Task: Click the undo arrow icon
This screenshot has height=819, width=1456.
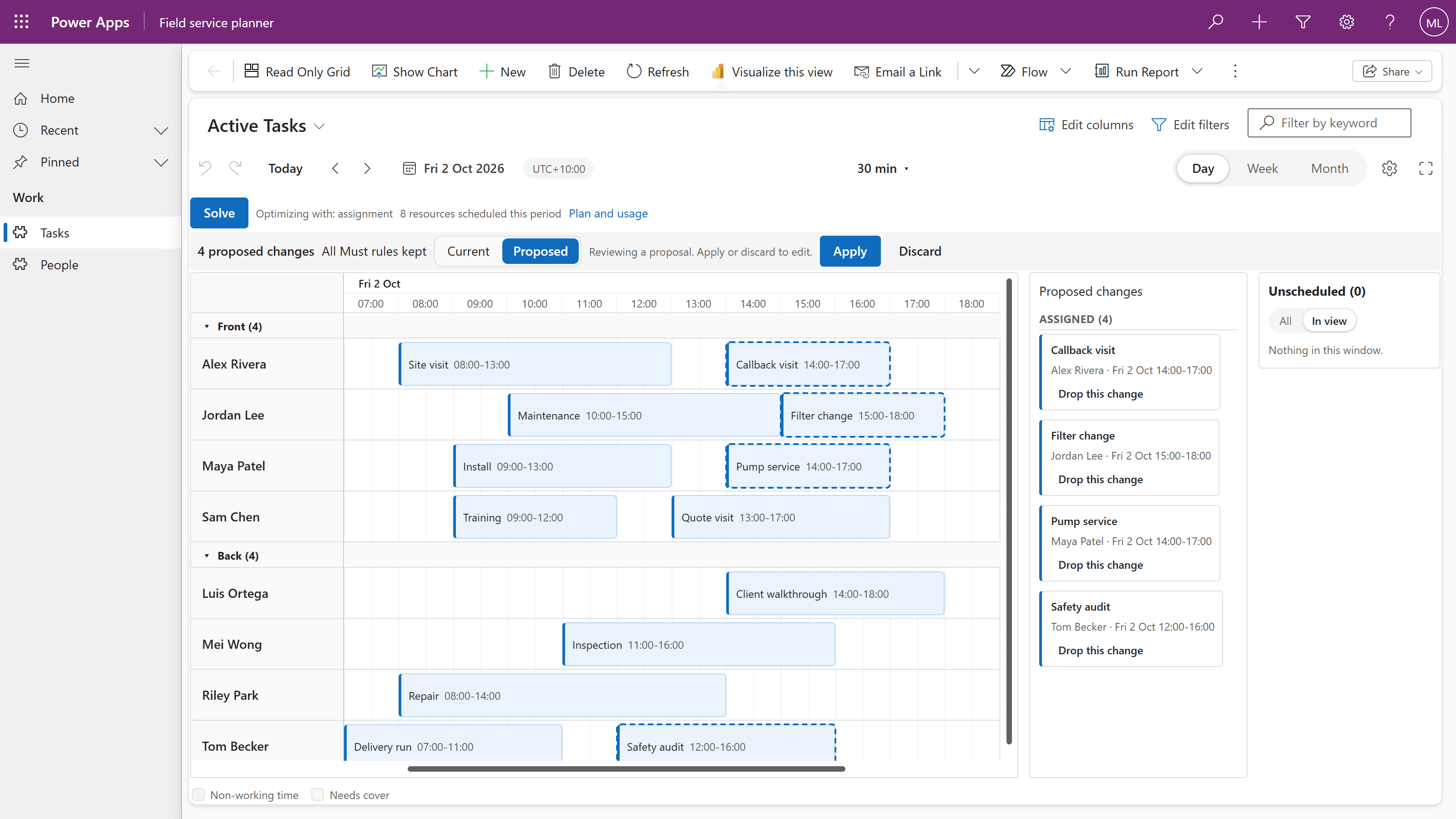Action: click(x=205, y=168)
